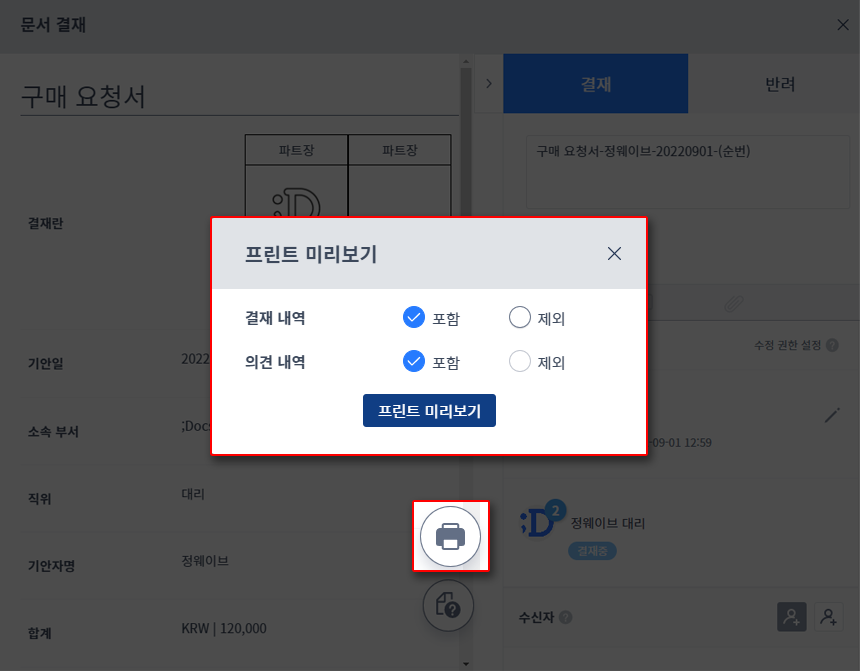This screenshot has height=671, width=860.
Task: Click the printer icon button
Action: (x=450, y=536)
